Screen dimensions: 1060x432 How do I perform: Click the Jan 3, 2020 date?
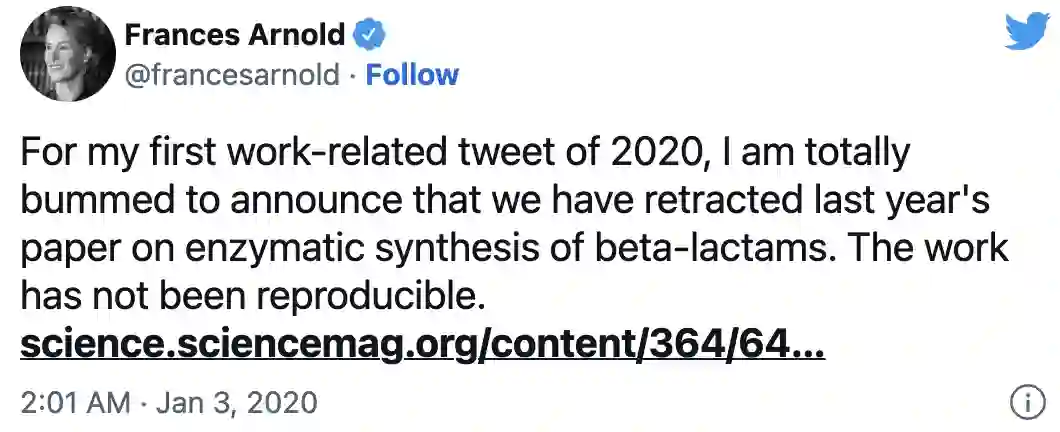236,403
